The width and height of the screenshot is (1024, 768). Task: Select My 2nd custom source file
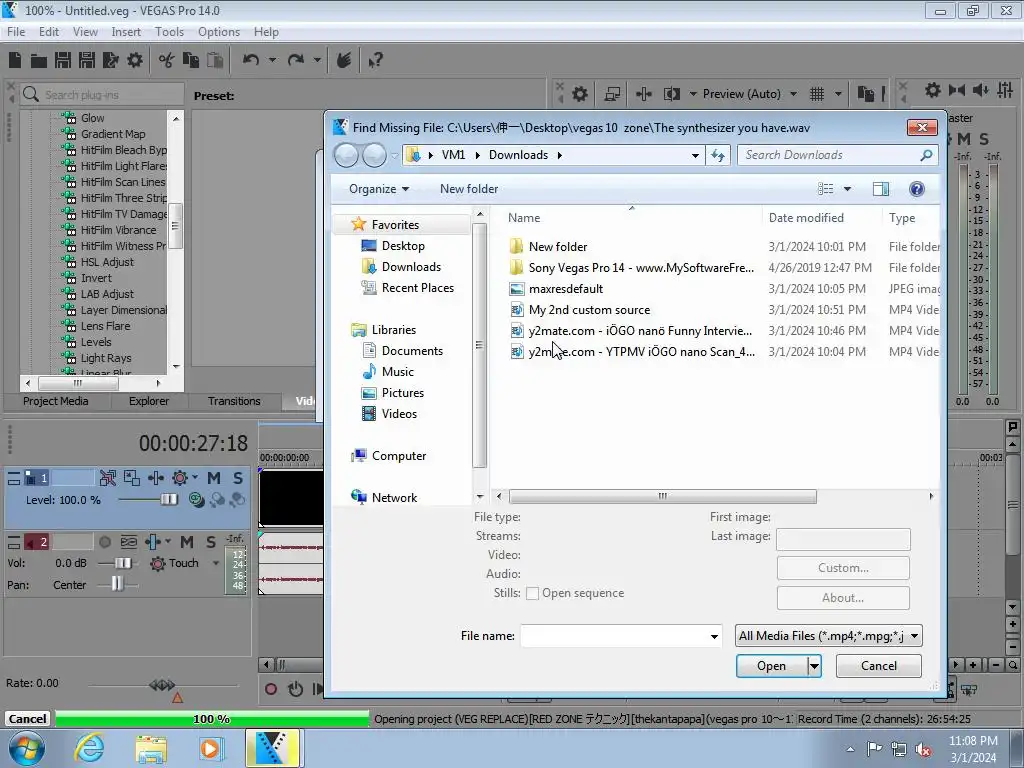pyautogui.click(x=589, y=310)
